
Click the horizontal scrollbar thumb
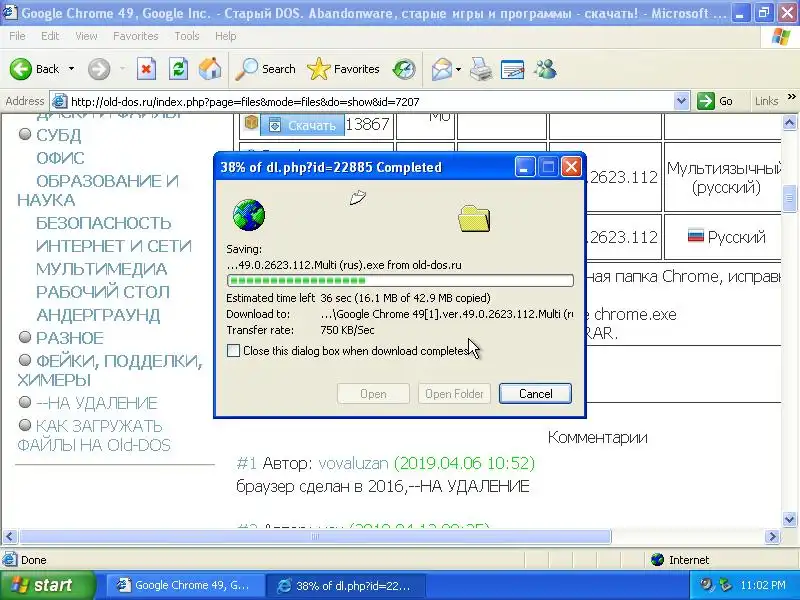315,536
